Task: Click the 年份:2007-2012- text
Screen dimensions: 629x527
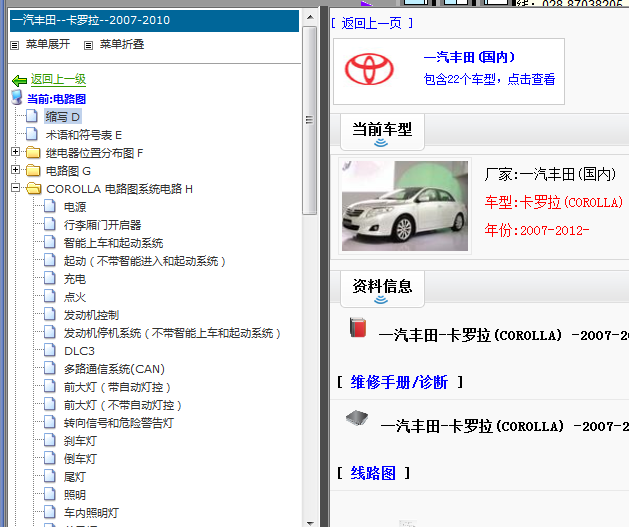Action: [x=537, y=230]
